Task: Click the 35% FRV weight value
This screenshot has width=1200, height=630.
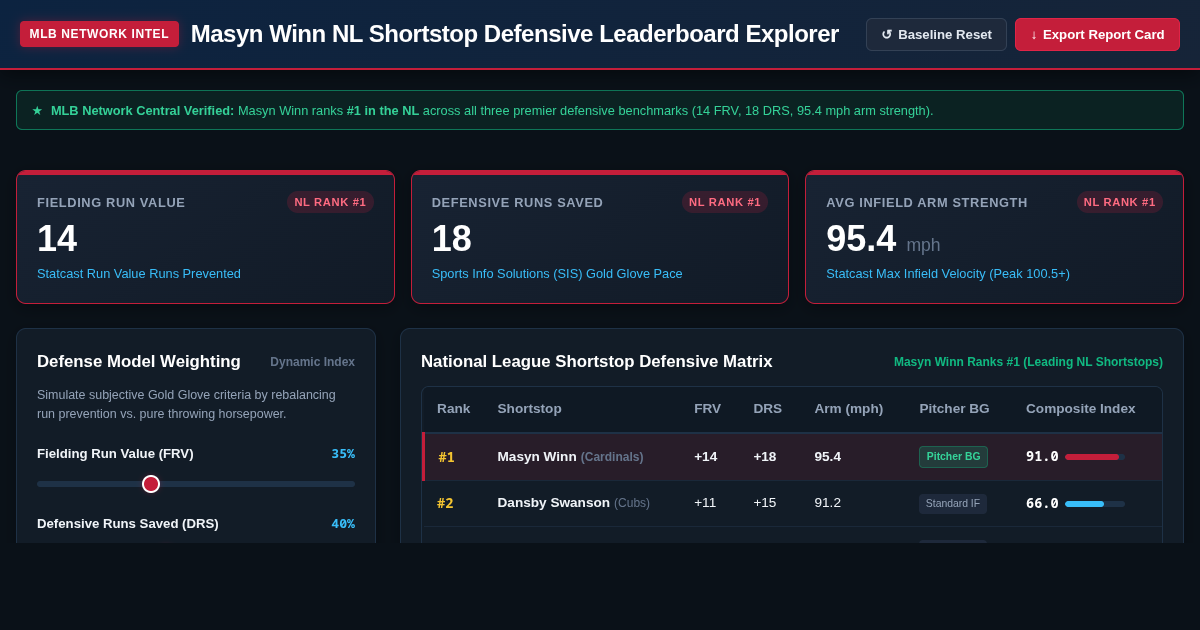Action: (343, 454)
